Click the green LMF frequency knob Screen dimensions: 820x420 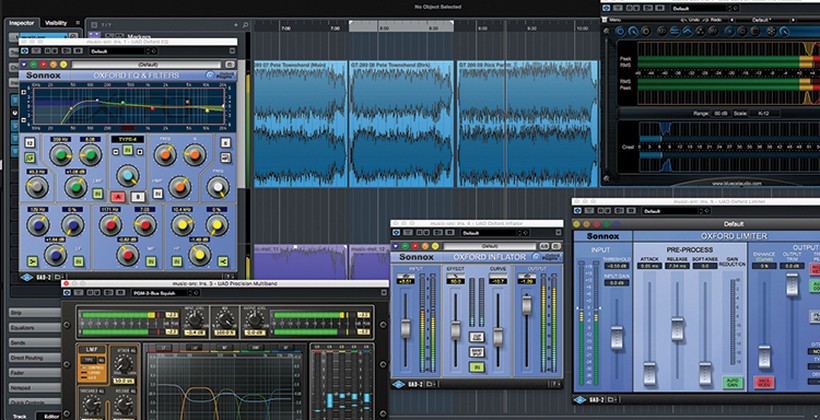click(x=61, y=155)
